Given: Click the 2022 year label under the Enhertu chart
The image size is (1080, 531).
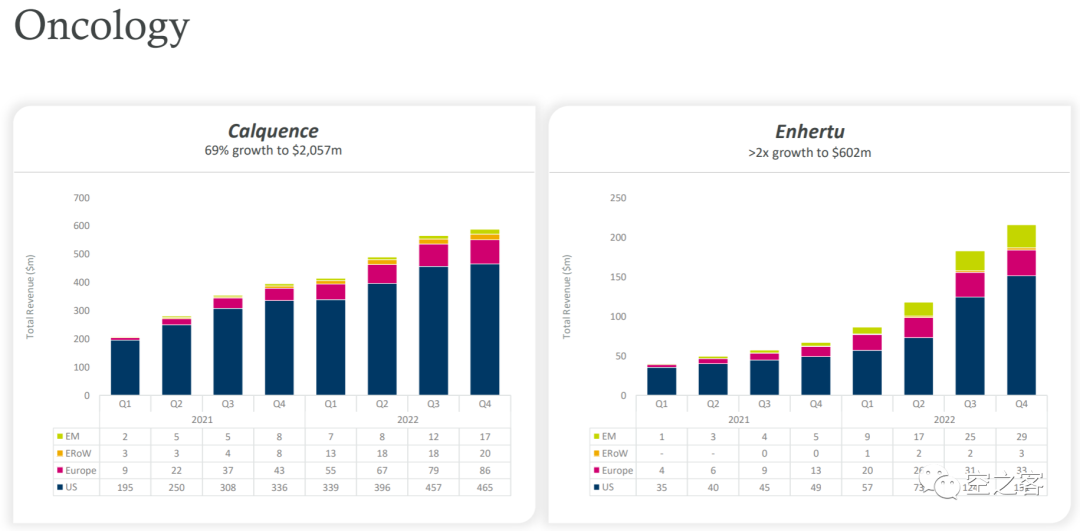Looking at the screenshot, I should click(x=944, y=419).
